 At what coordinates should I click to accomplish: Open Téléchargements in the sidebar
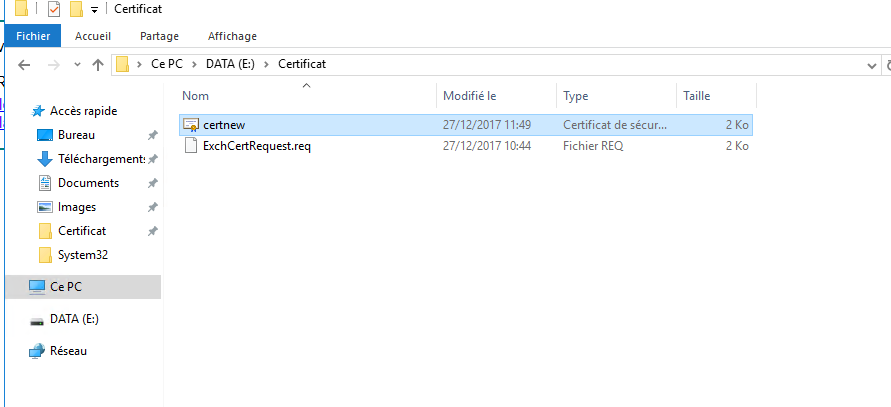101,159
